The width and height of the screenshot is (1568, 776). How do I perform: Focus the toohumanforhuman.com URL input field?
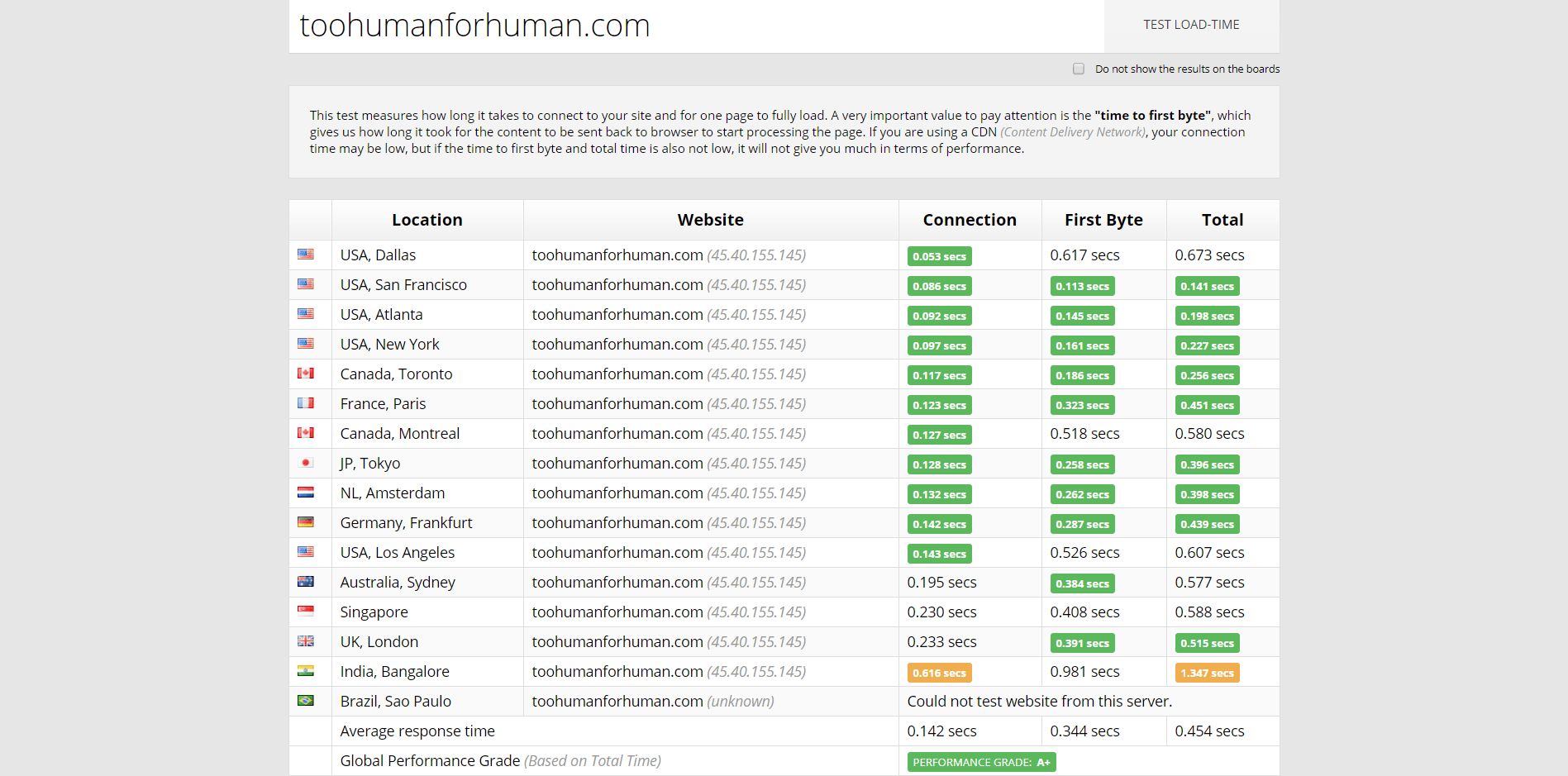[697, 26]
